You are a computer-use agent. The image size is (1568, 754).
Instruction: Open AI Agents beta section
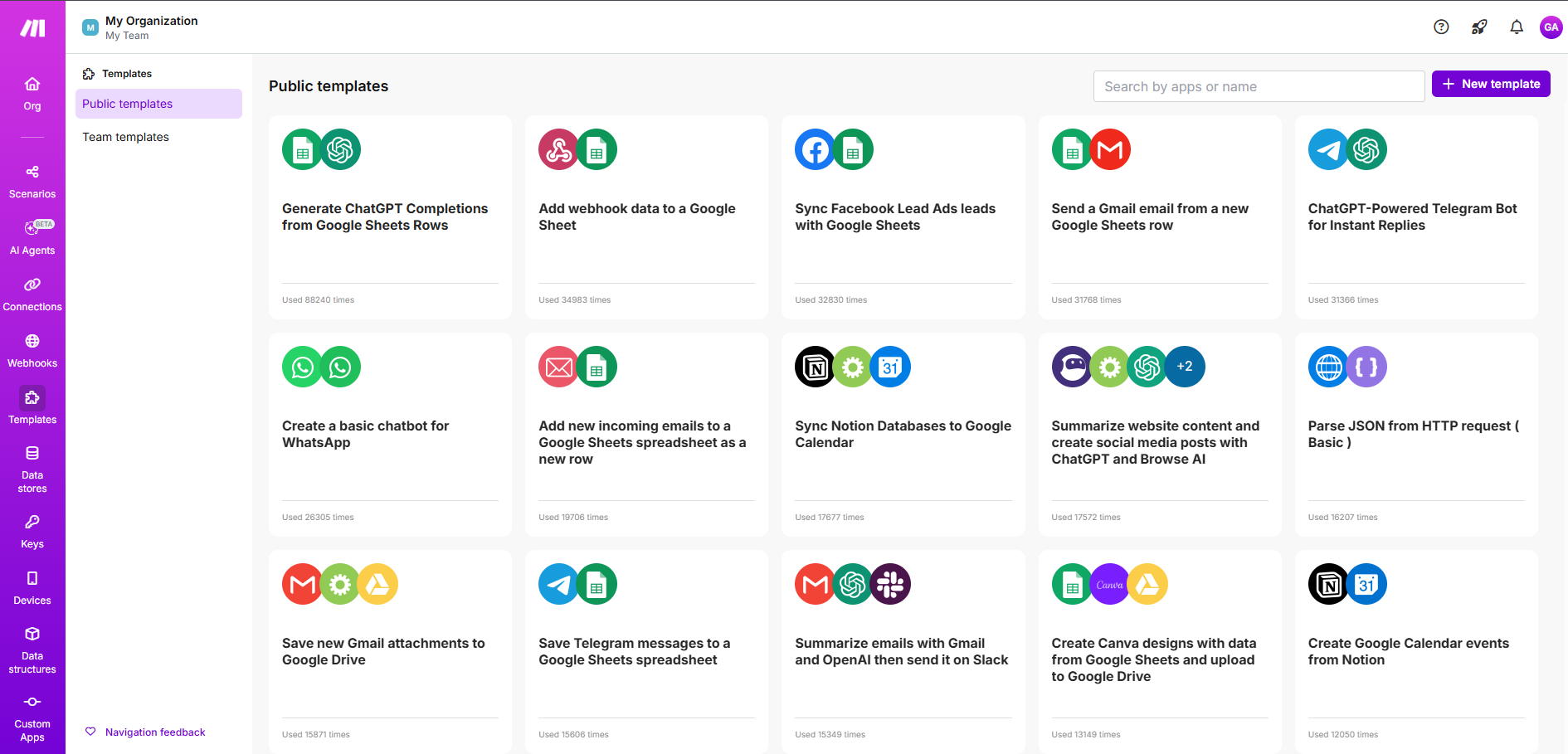[x=32, y=237]
